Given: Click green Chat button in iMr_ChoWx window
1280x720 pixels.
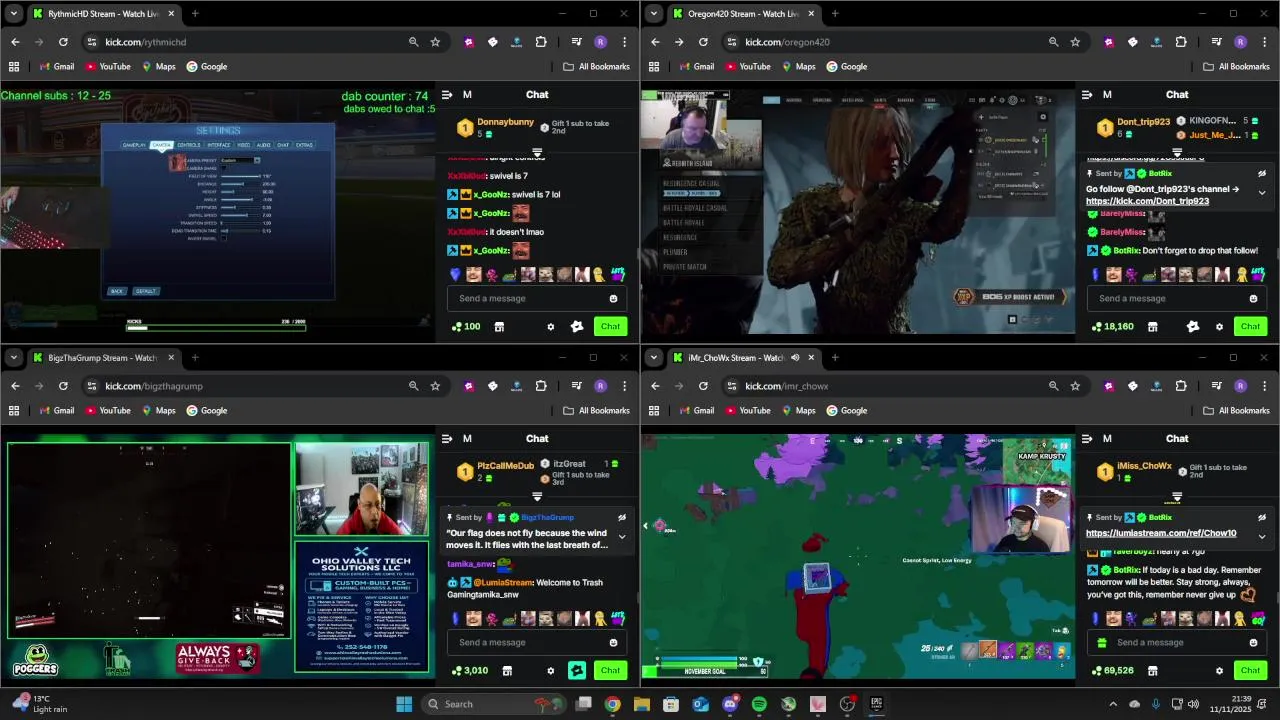Looking at the screenshot, I should coord(1250,671).
